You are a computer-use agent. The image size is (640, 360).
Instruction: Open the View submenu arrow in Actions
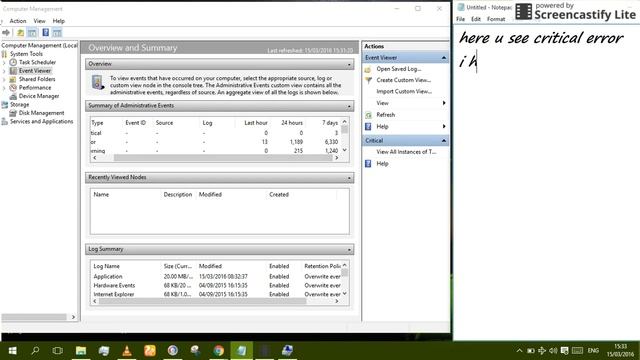click(x=444, y=103)
